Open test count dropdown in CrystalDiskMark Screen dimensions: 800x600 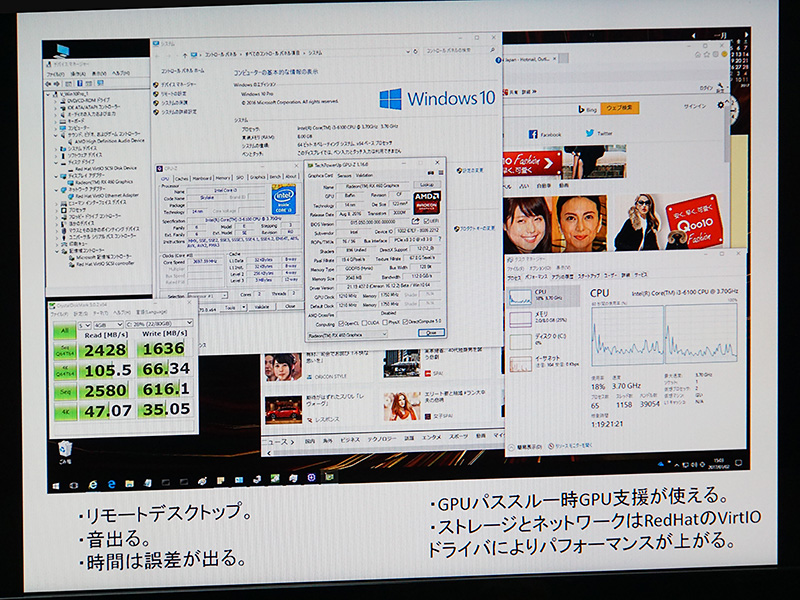pyautogui.click(x=84, y=325)
